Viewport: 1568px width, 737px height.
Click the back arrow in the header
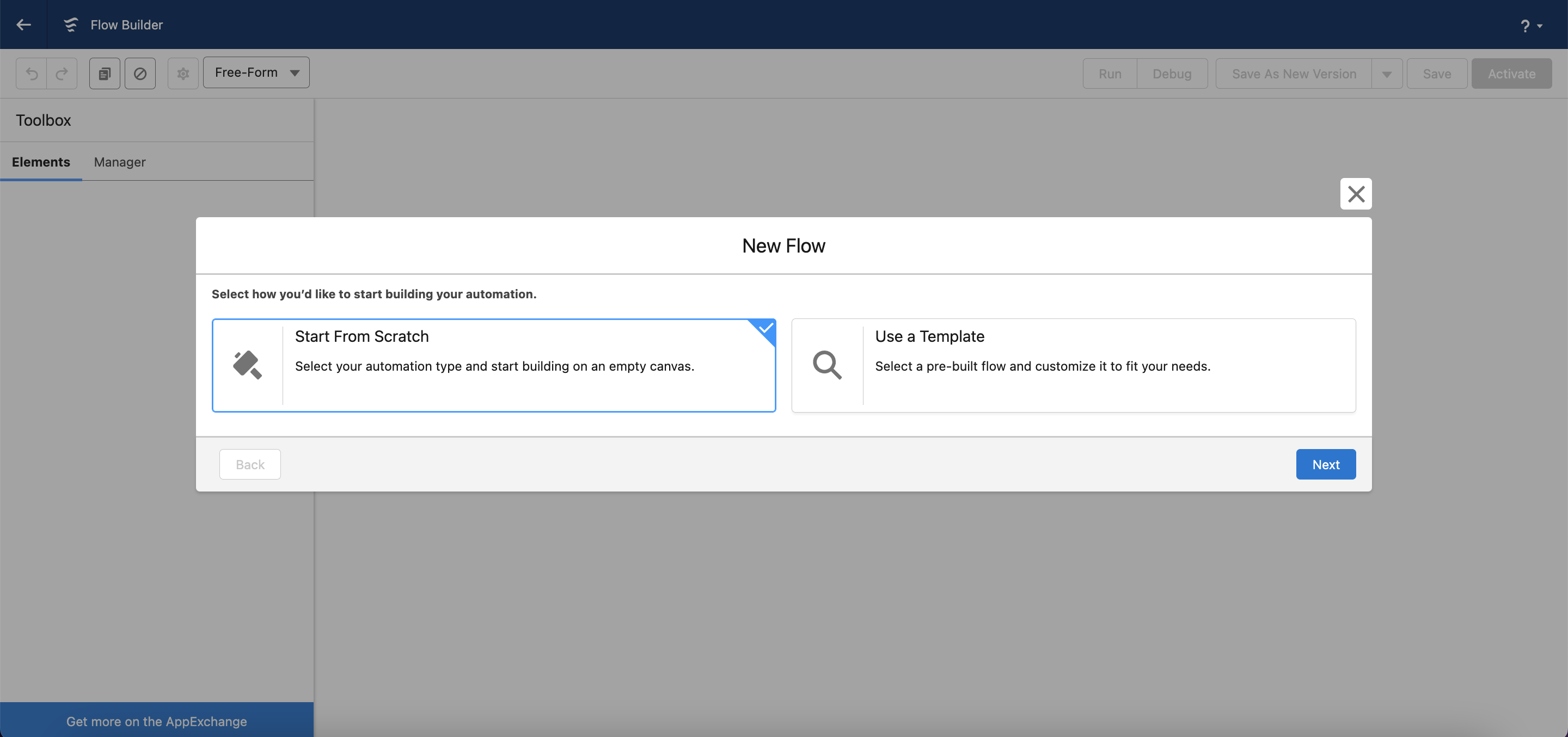(23, 24)
